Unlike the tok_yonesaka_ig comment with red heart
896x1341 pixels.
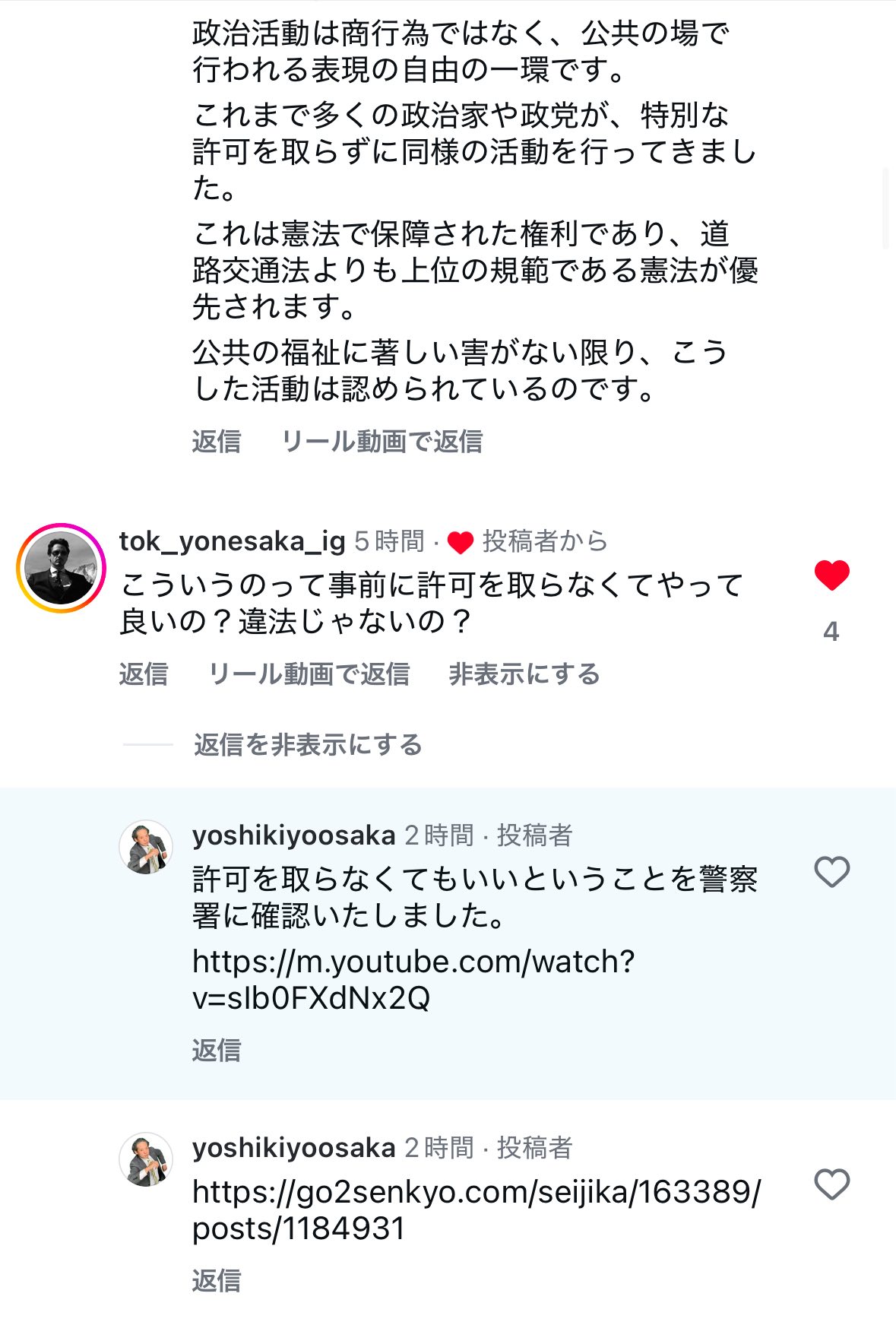click(831, 575)
